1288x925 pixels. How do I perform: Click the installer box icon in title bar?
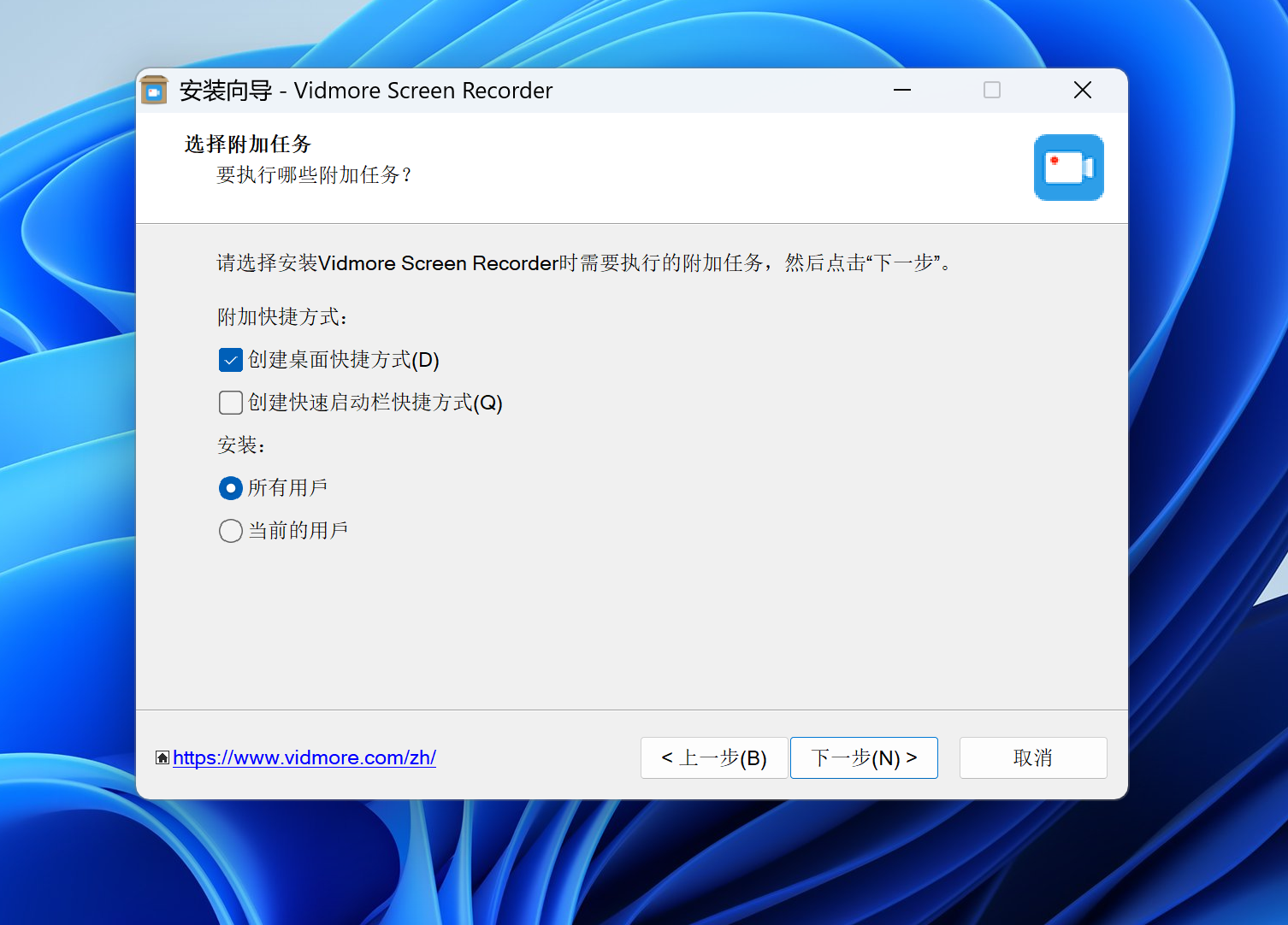[154, 91]
